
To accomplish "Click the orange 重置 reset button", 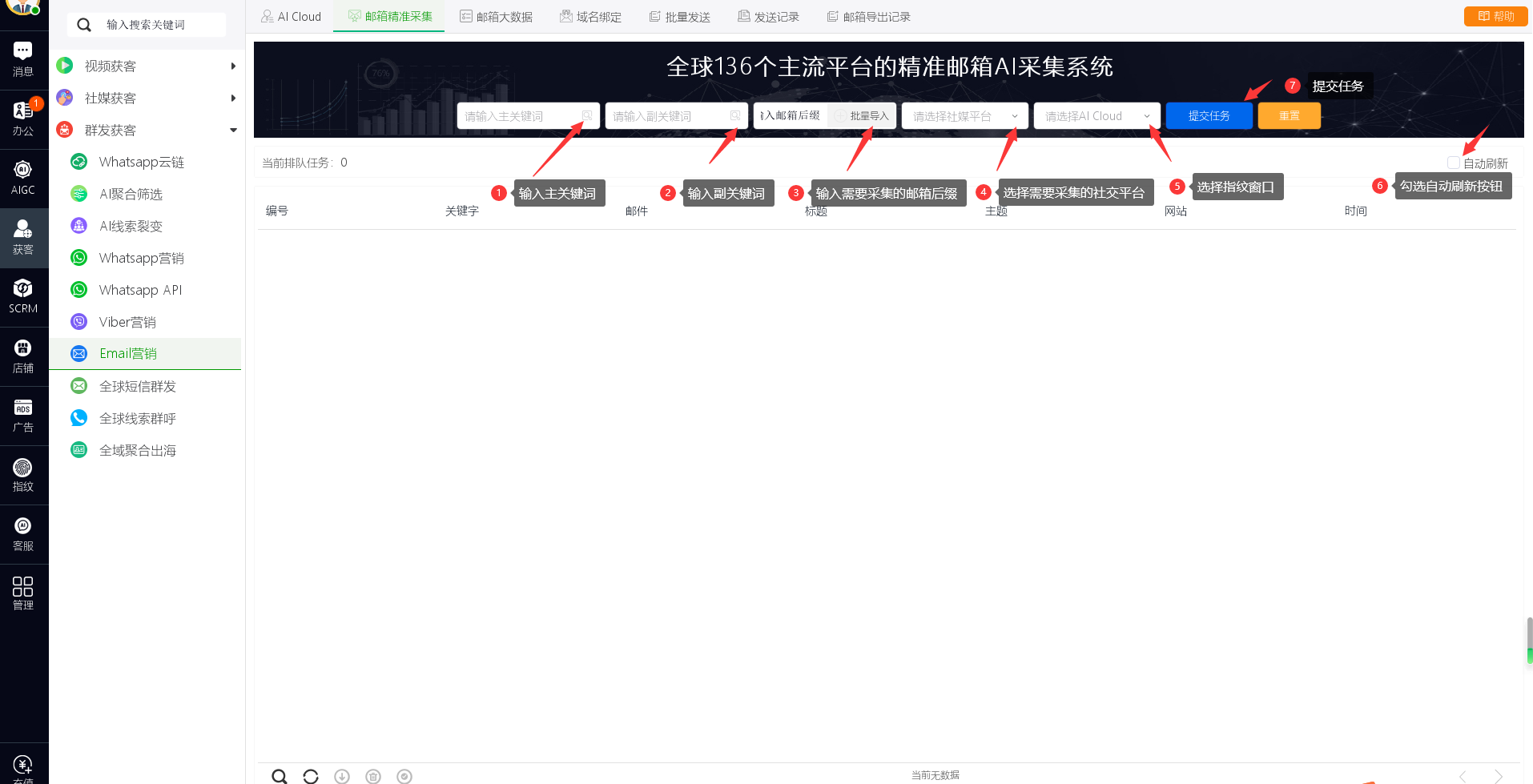I will pos(1289,116).
